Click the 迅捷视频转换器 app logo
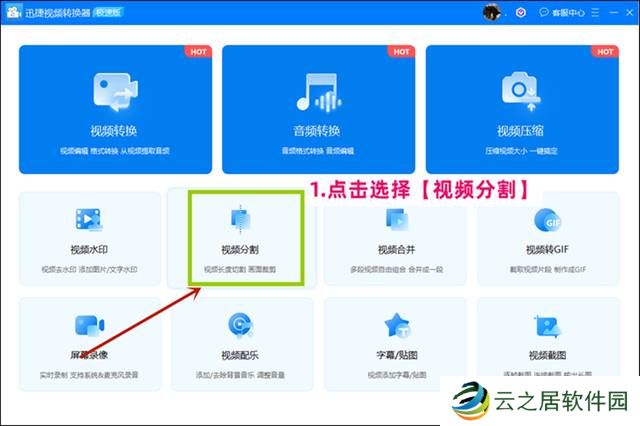Screen dimensions: 640x426 pyautogui.click(x=13, y=12)
